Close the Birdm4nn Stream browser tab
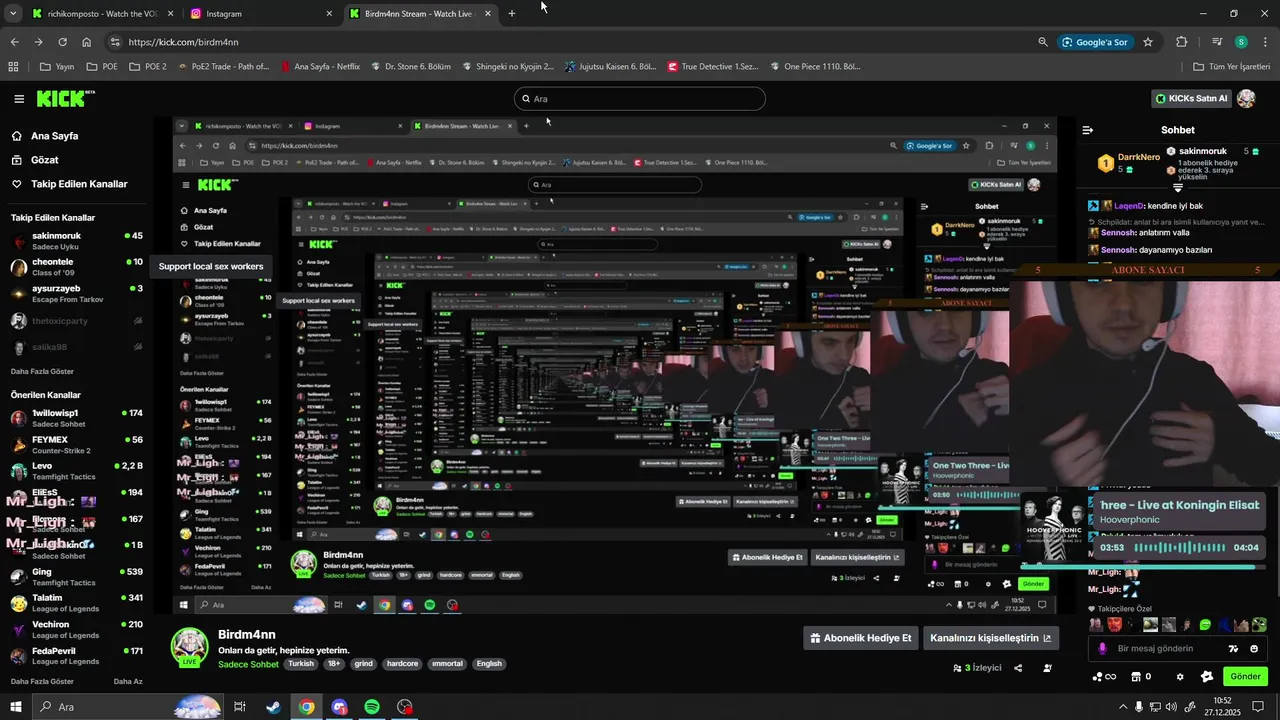Screen dimensions: 1280x720 [x=487, y=14]
